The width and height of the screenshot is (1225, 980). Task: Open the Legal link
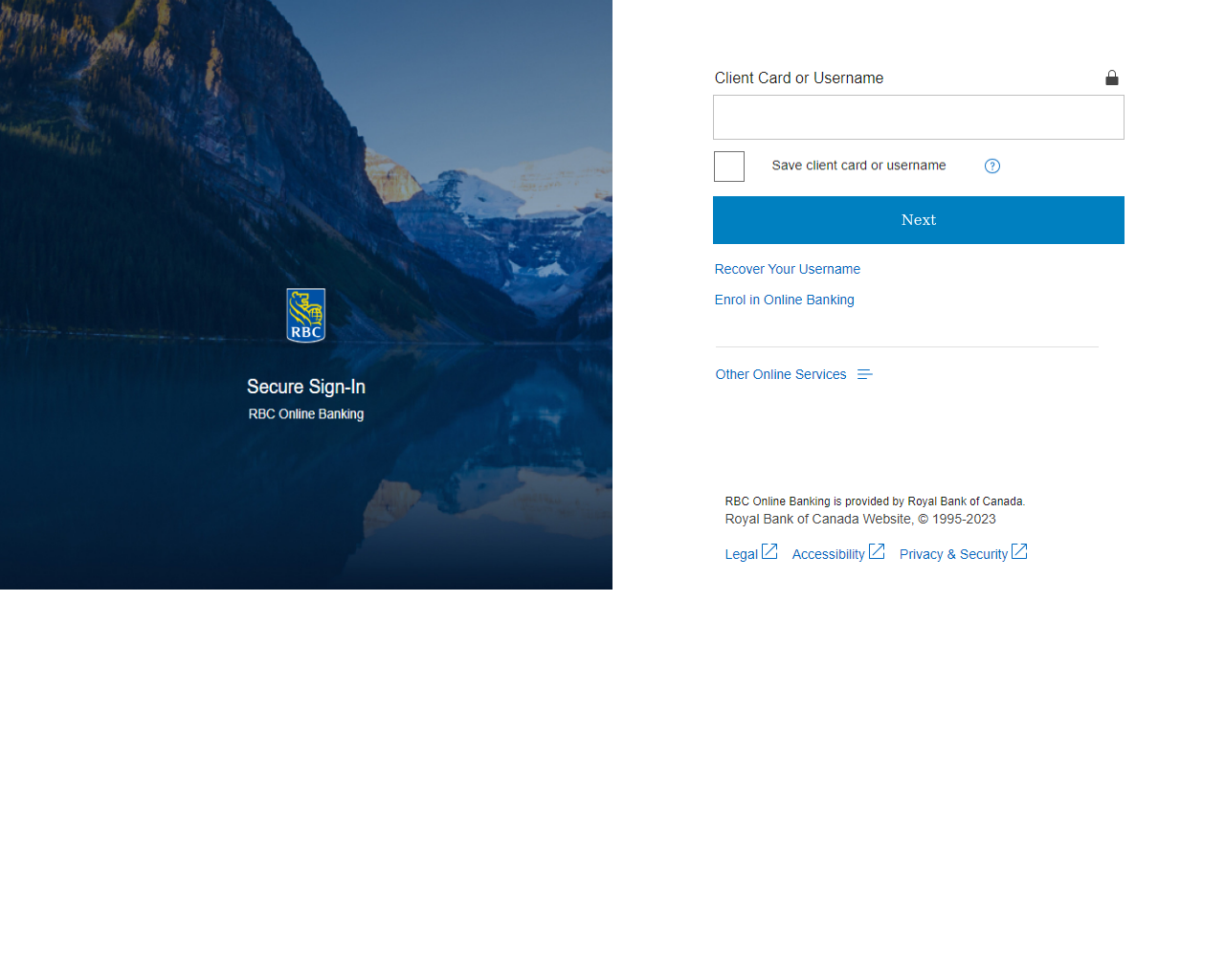tap(742, 554)
